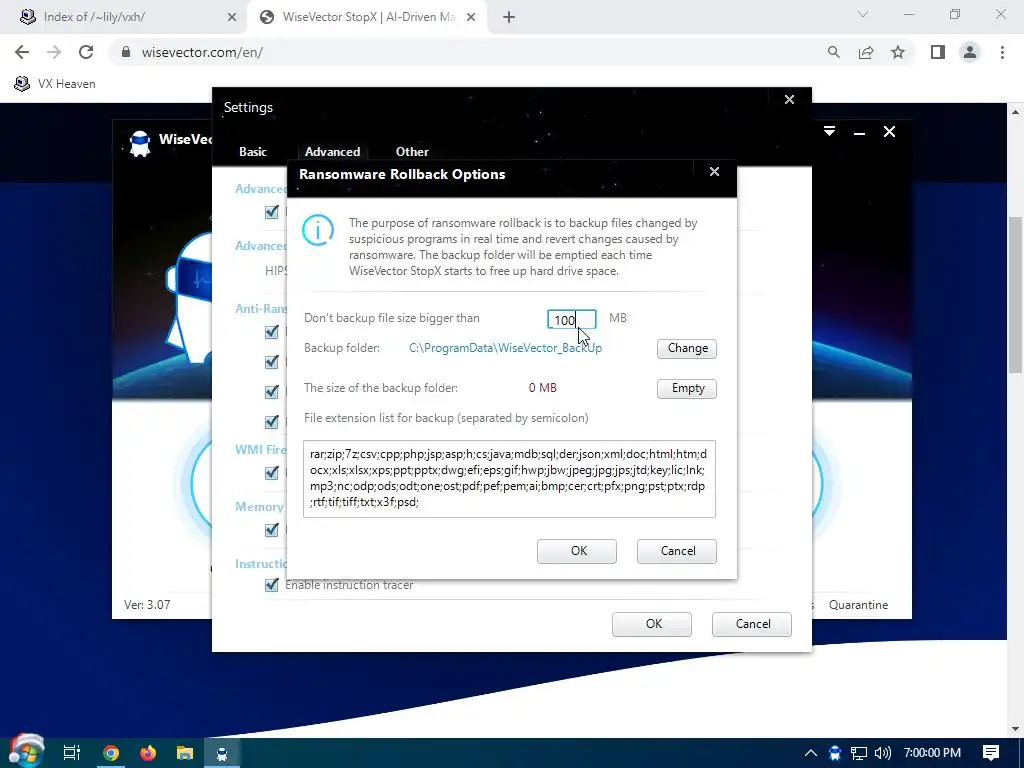Click the WiseVector tray icon
The image size is (1024, 768).
point(835,753)
